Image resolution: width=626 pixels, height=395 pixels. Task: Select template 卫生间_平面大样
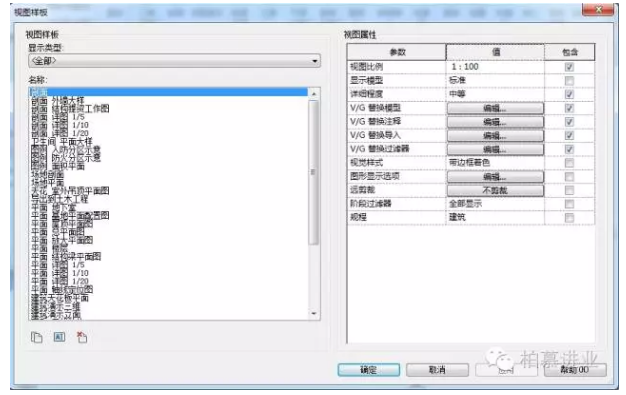[61, 141]
